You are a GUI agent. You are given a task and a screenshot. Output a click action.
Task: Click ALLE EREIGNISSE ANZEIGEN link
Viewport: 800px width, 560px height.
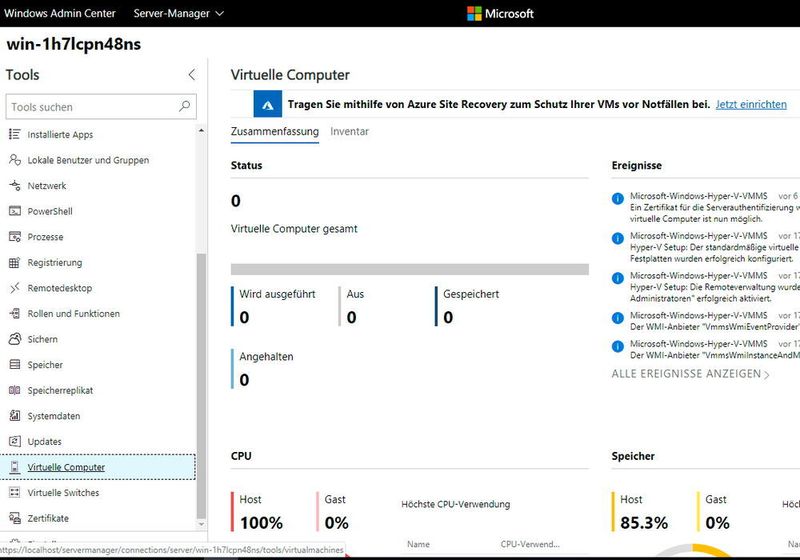[686, 374]
